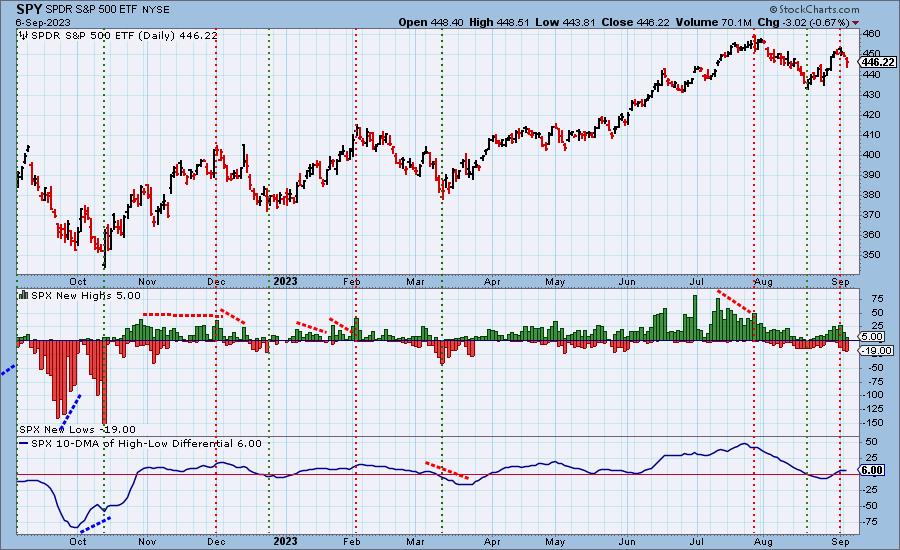The height and width of the screenshot is (550, 900).
Task: Click the -100 axis label in New Lows panel
Action: tap(871, 394)
